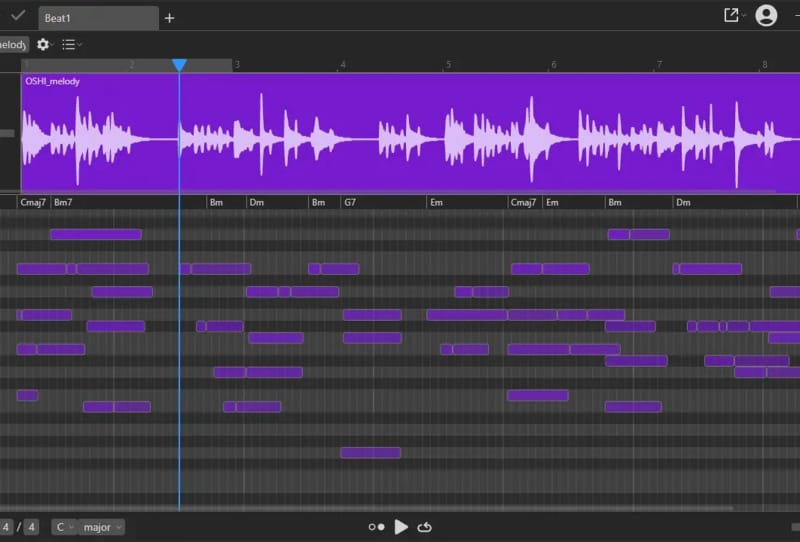Open the major scale dropdown
This screenshot has height=542, width=800.
102,527
